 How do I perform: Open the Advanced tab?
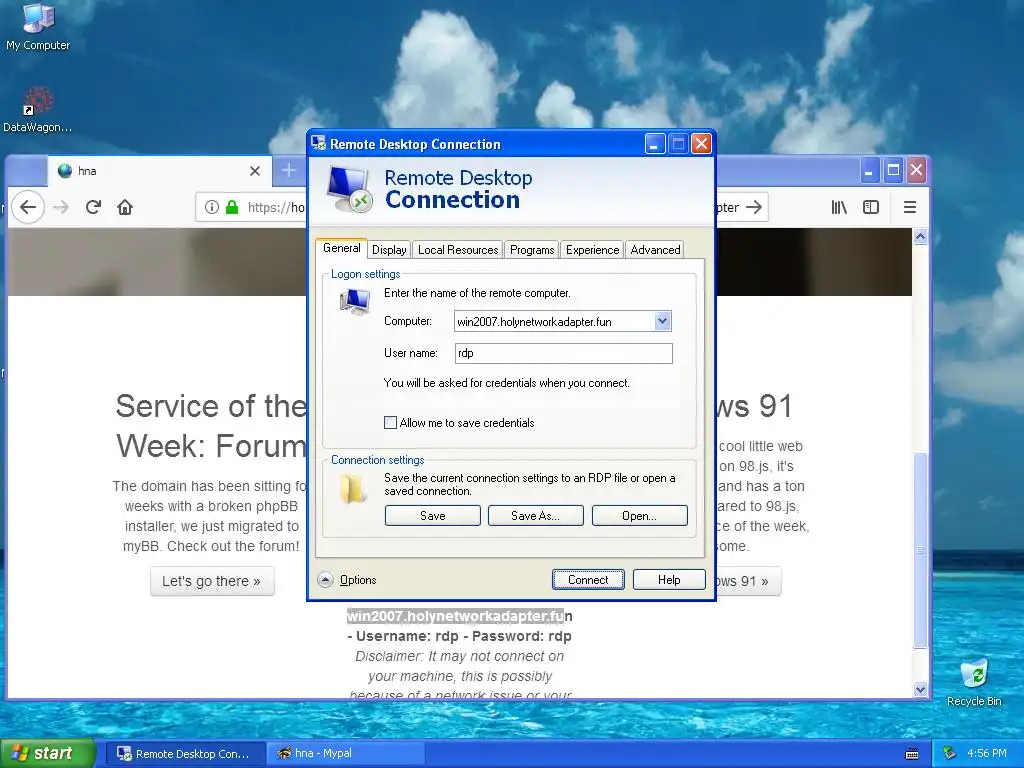click(x=655, y=249)
